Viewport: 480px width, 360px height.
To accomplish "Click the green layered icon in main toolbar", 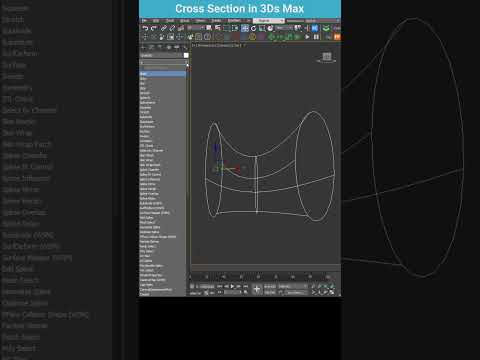I will [327, 28].
